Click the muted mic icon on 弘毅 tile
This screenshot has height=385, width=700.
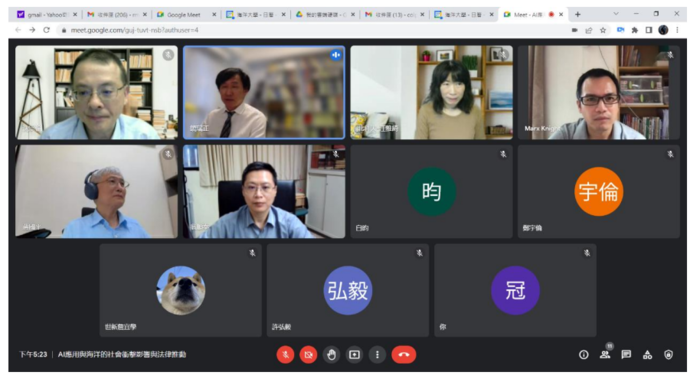tap(419, 253)
